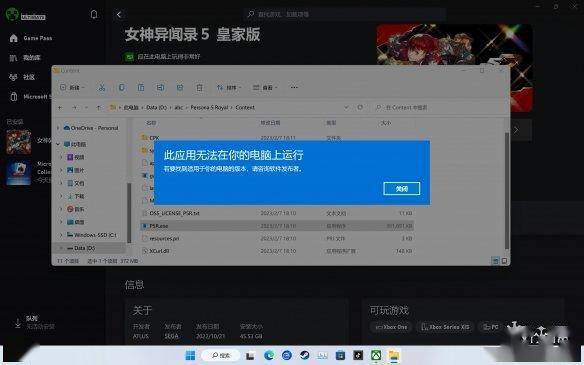
Task: Open 社区 community in Xbox sidebar
Action: [x=22, y=77]
